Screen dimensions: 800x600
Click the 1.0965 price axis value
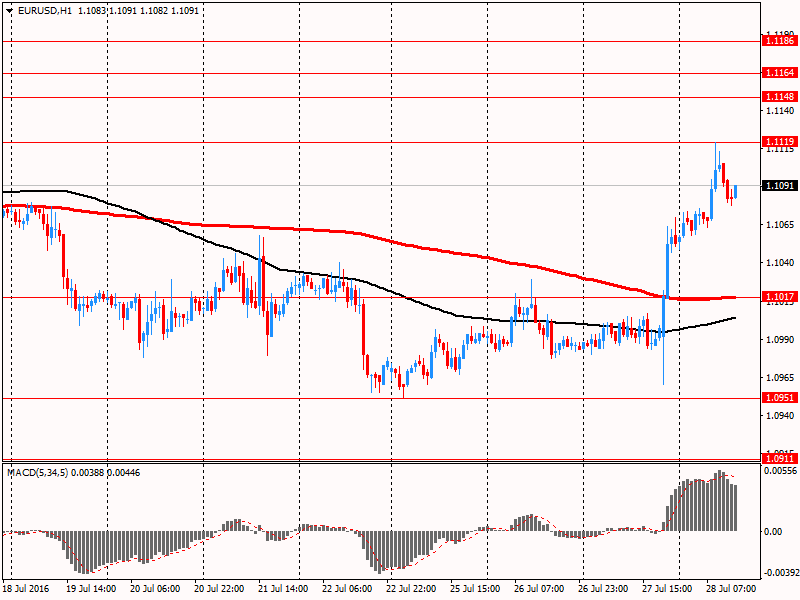(x=780, y=378)
